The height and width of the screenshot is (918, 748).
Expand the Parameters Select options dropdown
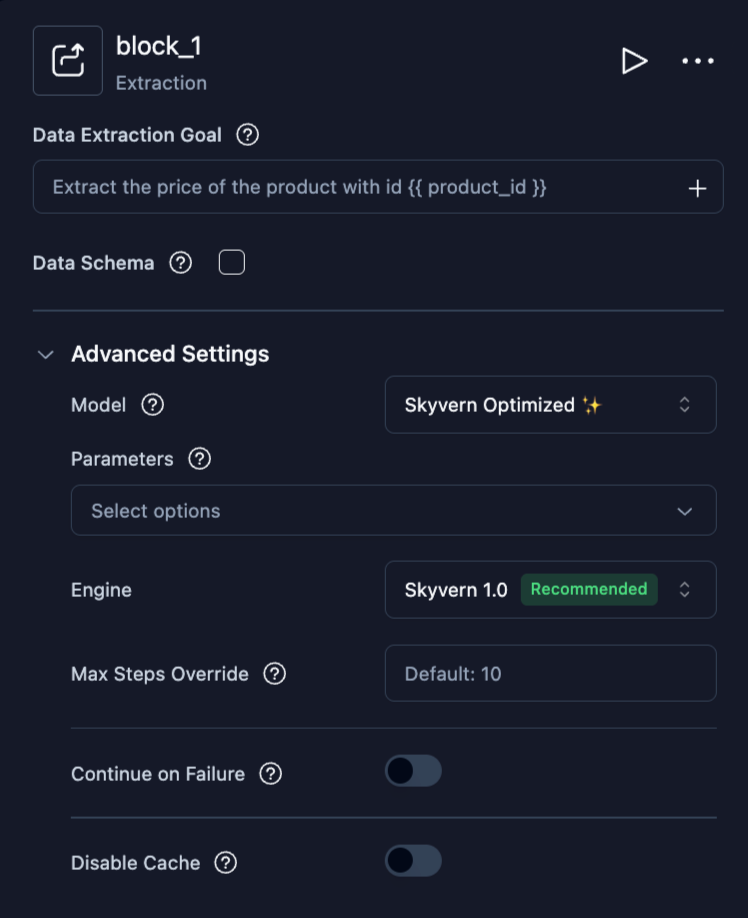393,511
